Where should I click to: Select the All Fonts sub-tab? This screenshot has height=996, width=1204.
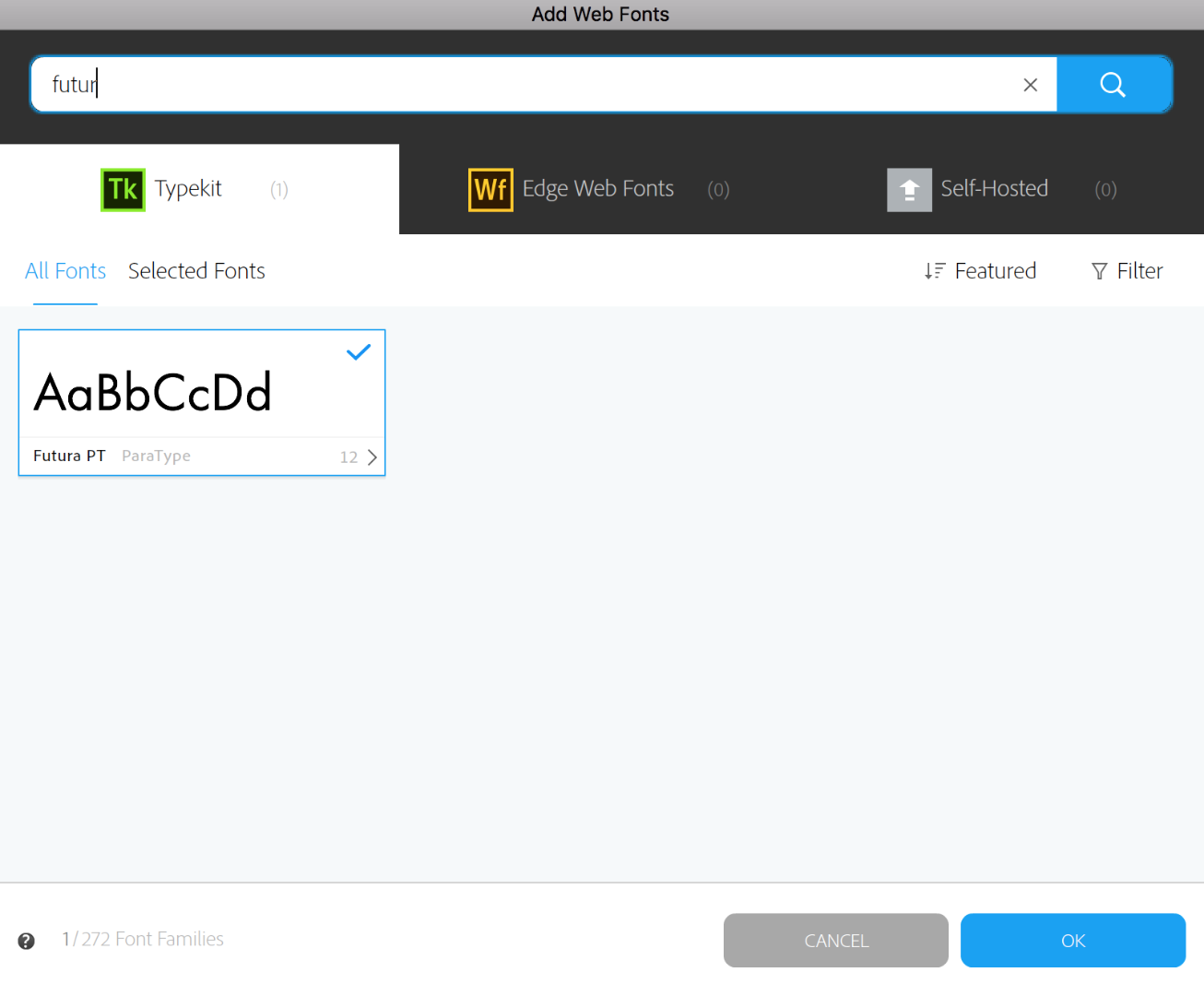(x=65, y=271)
